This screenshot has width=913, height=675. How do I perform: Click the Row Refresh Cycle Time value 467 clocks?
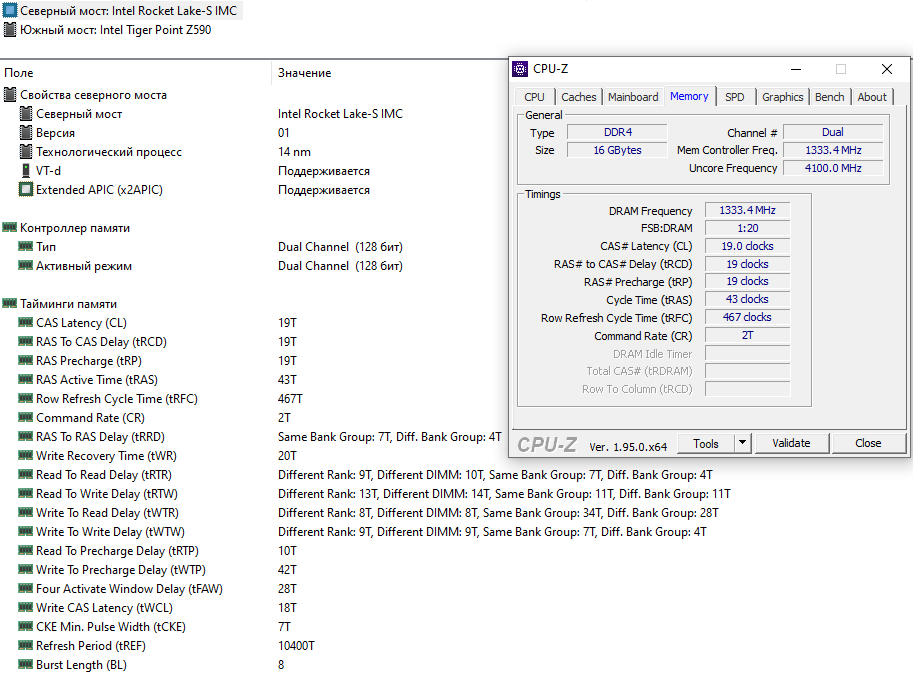pos(748,317)
